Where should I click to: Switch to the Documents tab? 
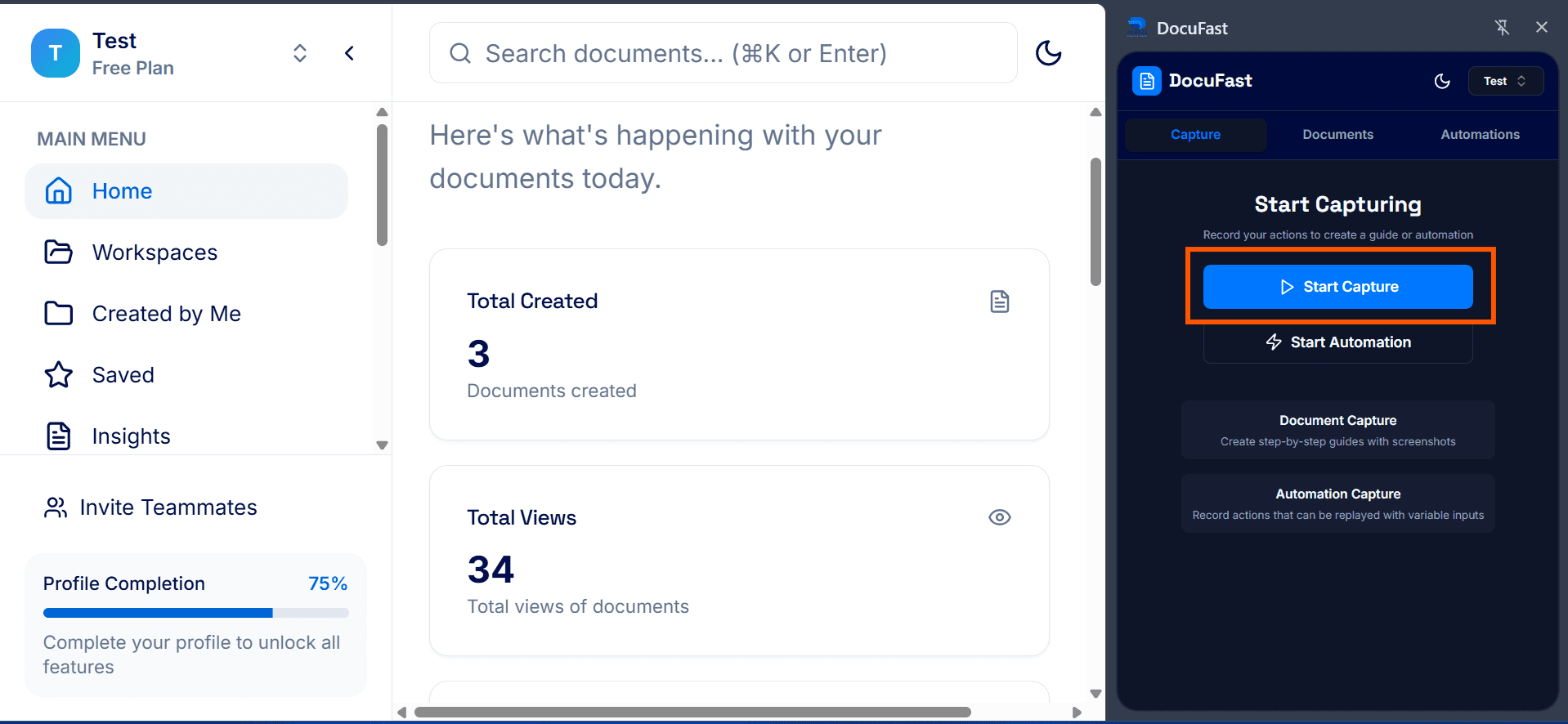coord(1337,135)
